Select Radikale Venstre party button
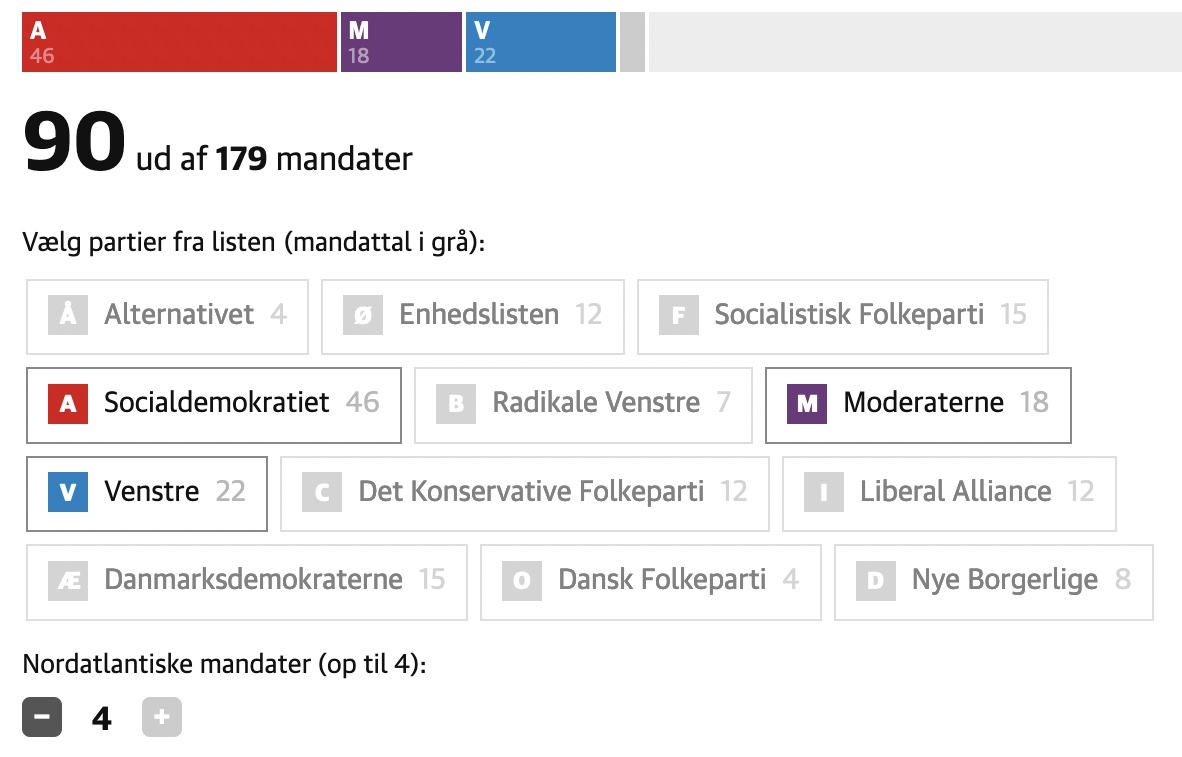The image size is (1182, 757). coord(583,404)
